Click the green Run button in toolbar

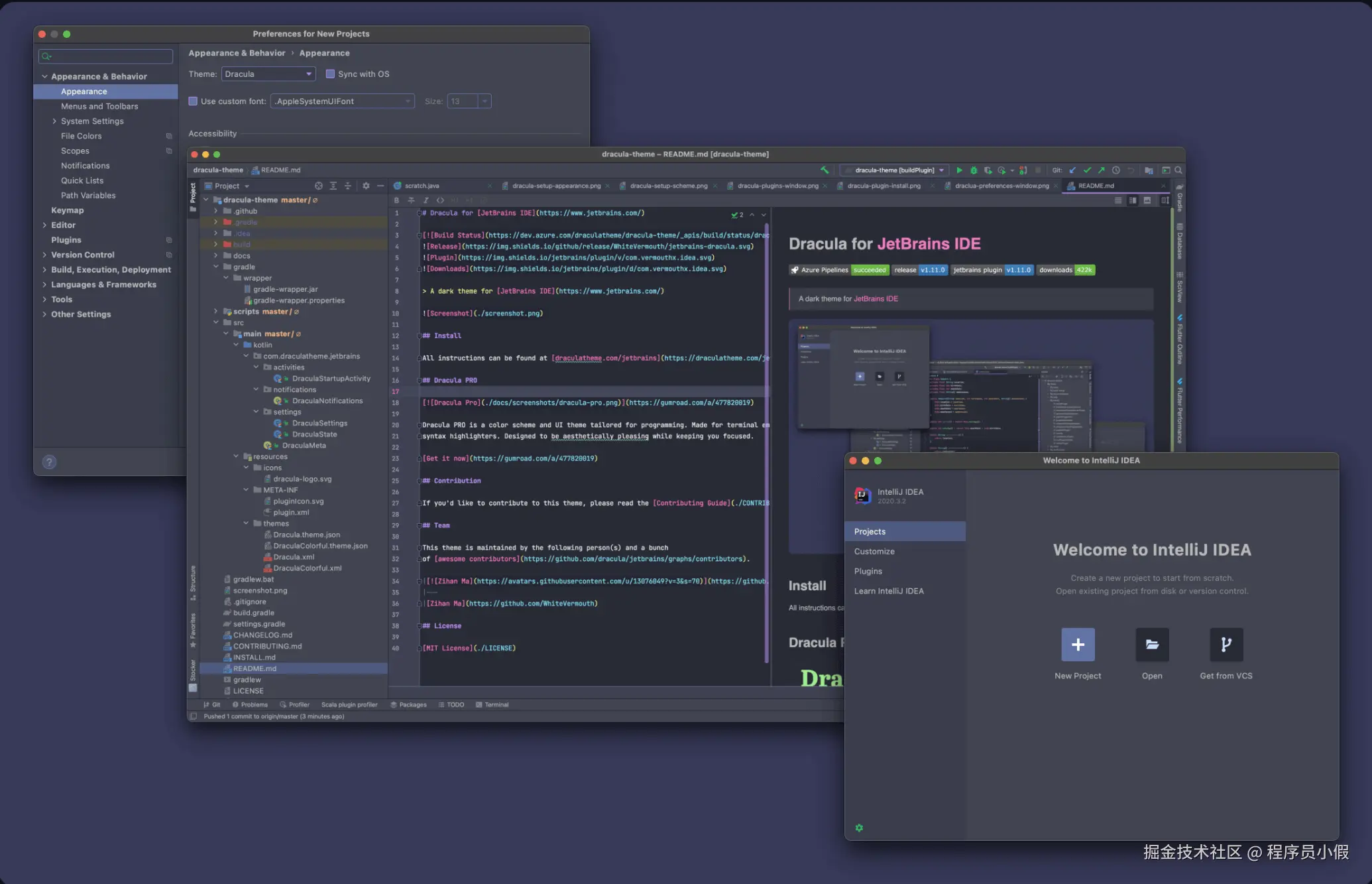pos(959,170)
